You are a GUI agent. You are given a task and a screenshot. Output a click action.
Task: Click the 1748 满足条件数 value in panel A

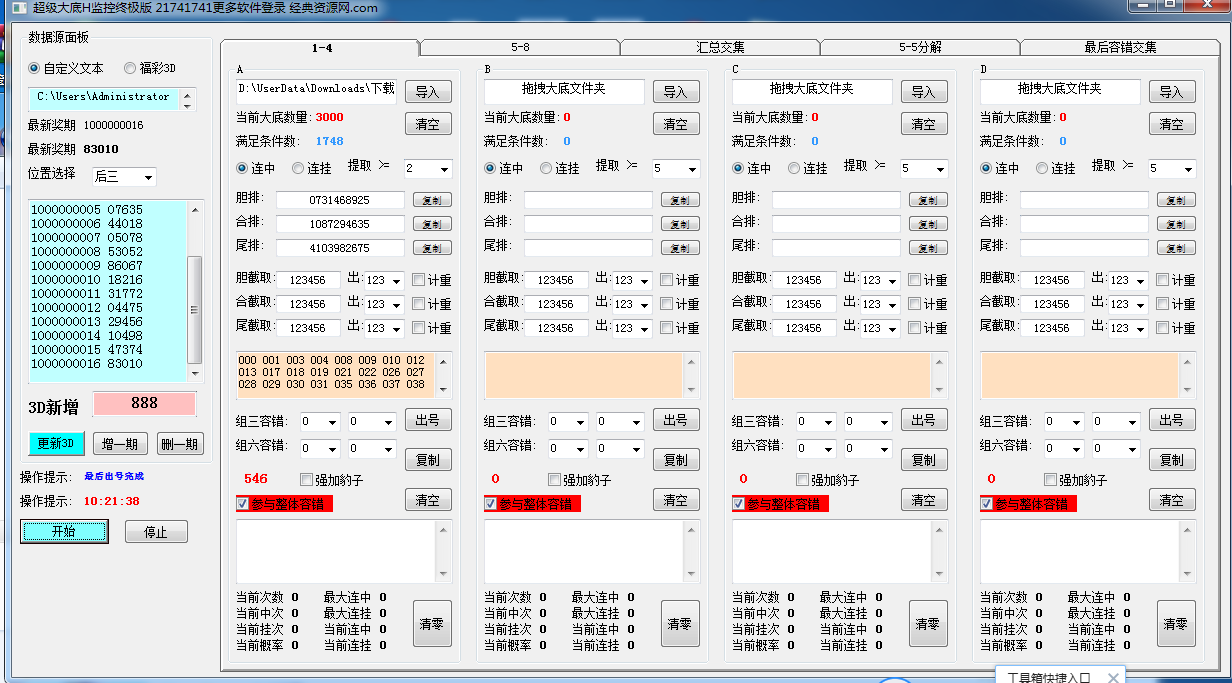coord(330,141)
